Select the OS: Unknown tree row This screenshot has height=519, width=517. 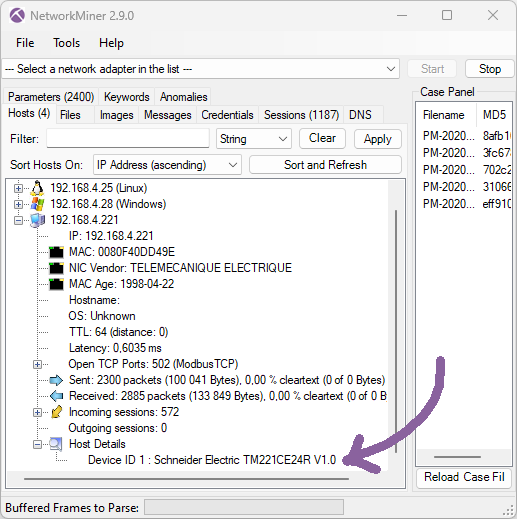click(x=102, y=316)
